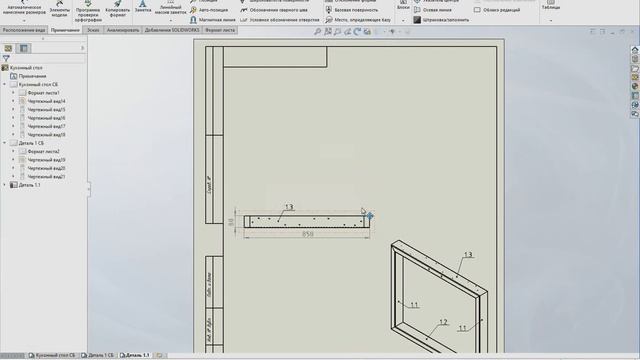Select the Штриховка/заполнить tool
The image size is (640, 360).
[x=441, y=20]
